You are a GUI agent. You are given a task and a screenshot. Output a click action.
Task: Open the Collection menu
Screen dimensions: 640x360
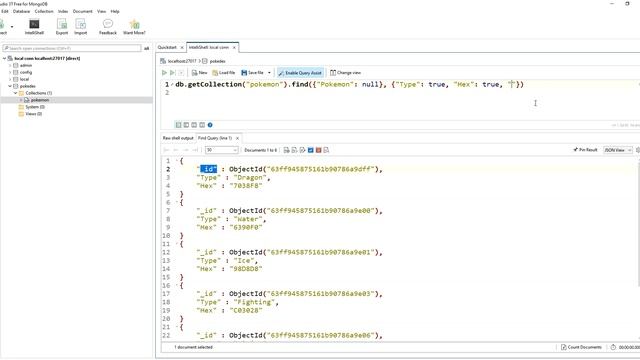[x=44, y=11]
